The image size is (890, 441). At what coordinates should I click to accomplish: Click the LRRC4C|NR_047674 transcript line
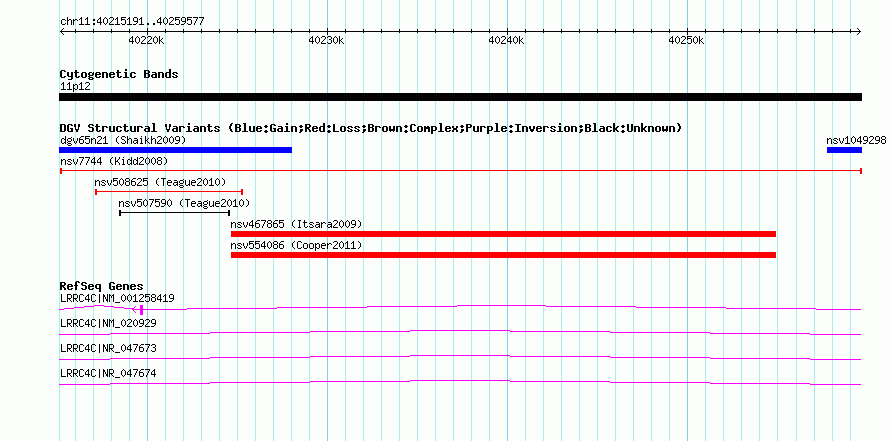click(x=460, y=382)
